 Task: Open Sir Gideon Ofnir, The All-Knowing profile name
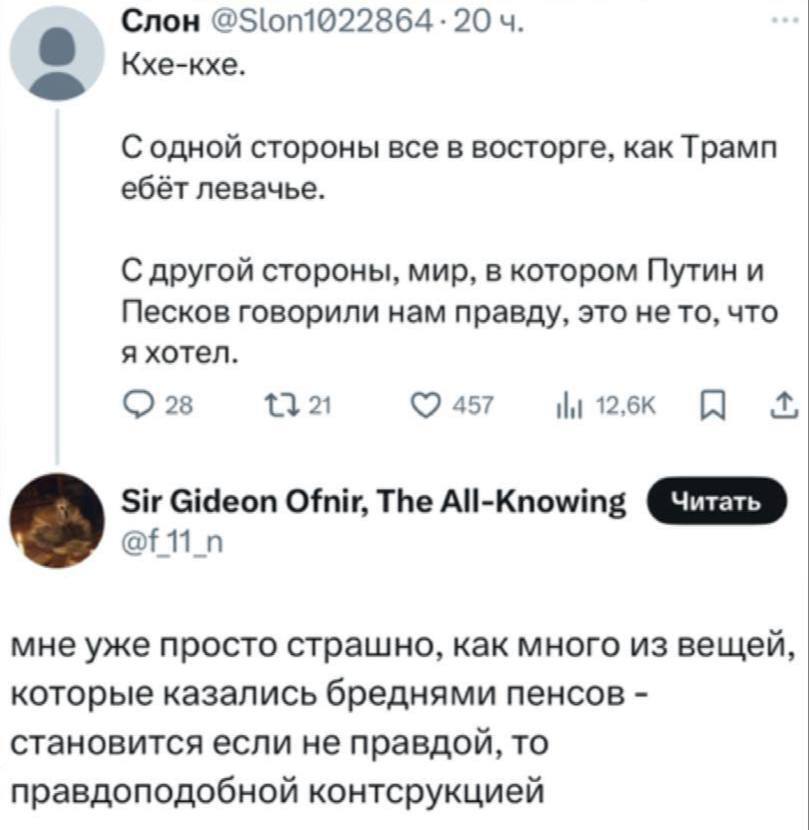pos(374,500)
